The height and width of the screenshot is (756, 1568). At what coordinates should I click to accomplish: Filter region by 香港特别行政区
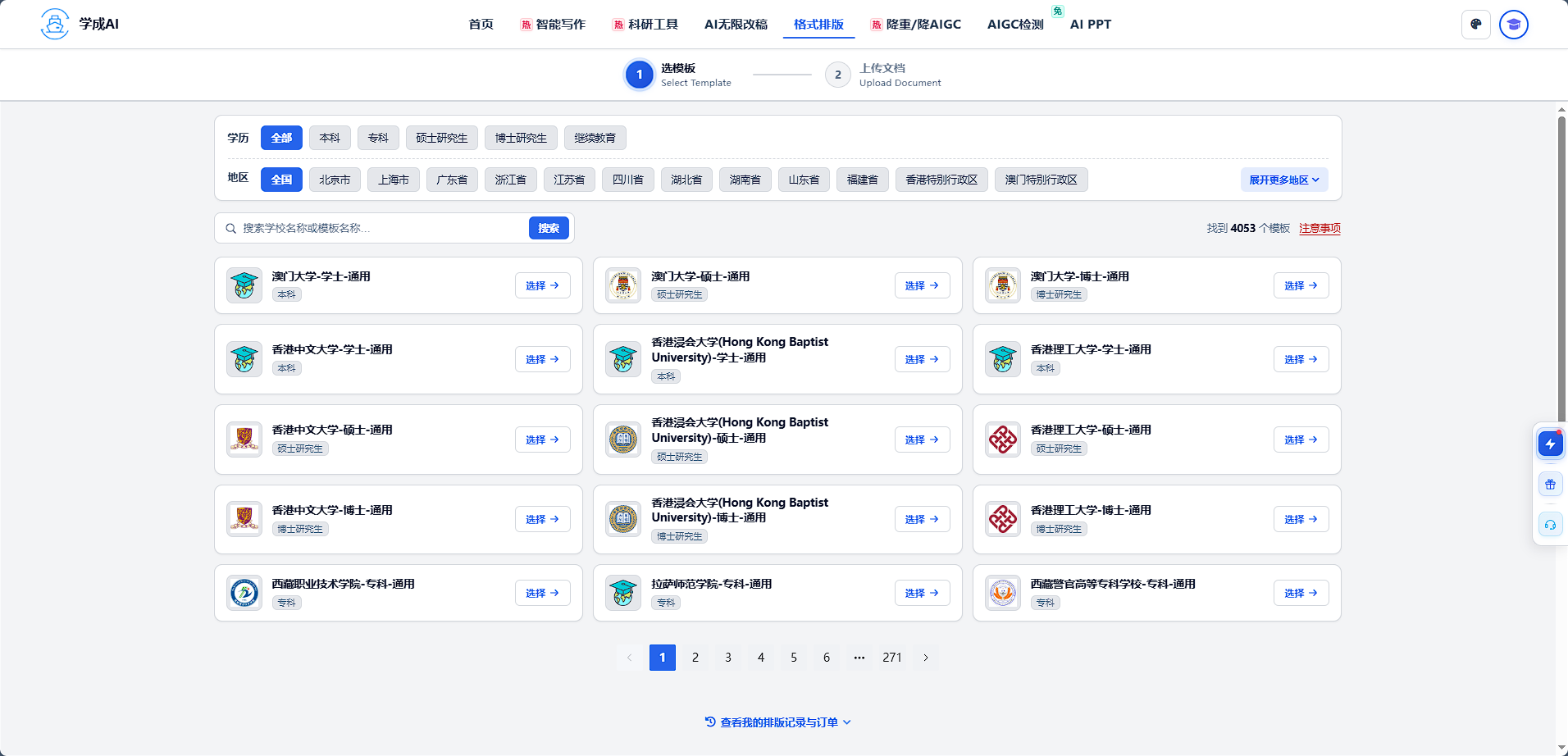[x=941, y=180]
